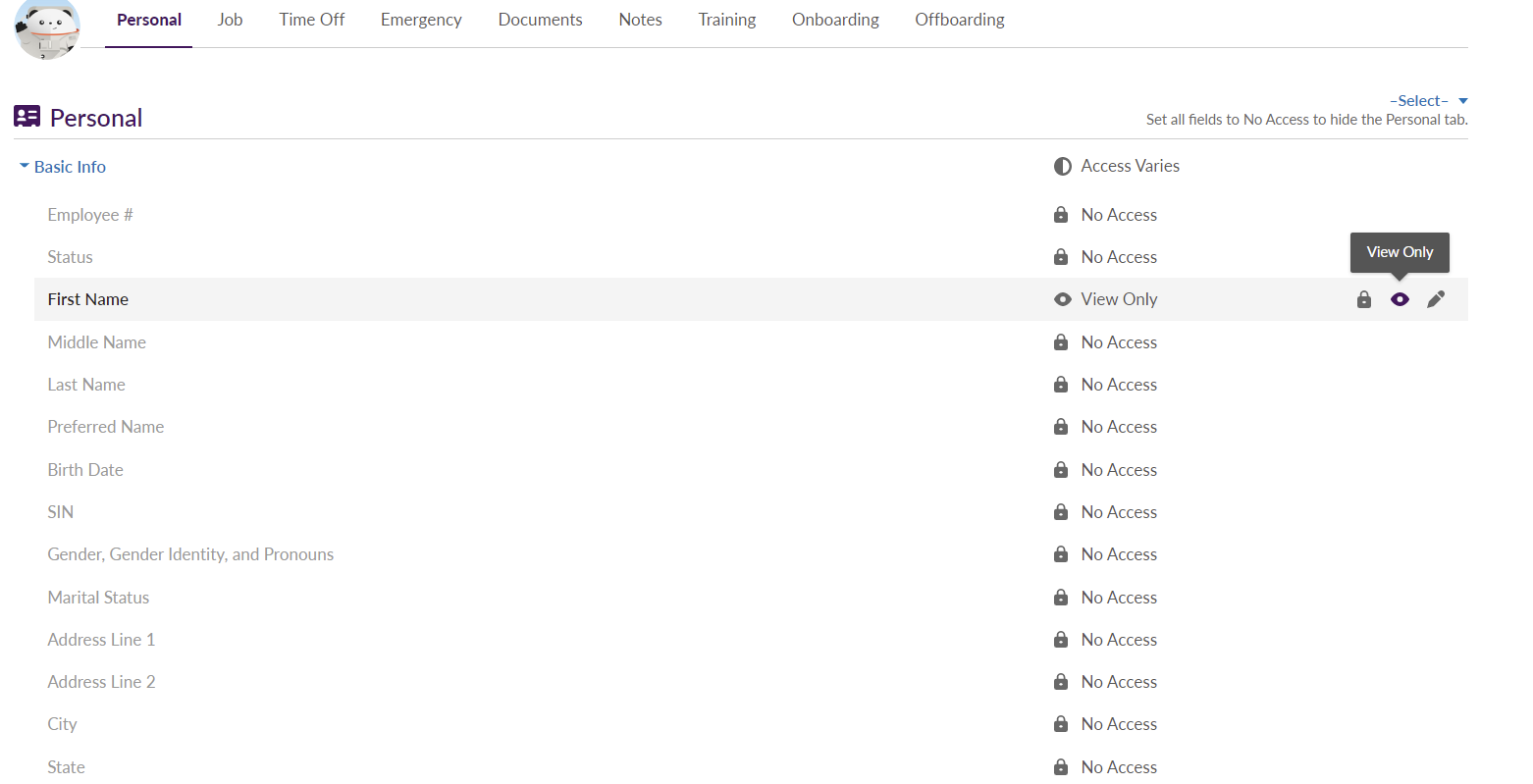
Task: Click the Access Varies half-circle icon
Action: (1062, 167)
